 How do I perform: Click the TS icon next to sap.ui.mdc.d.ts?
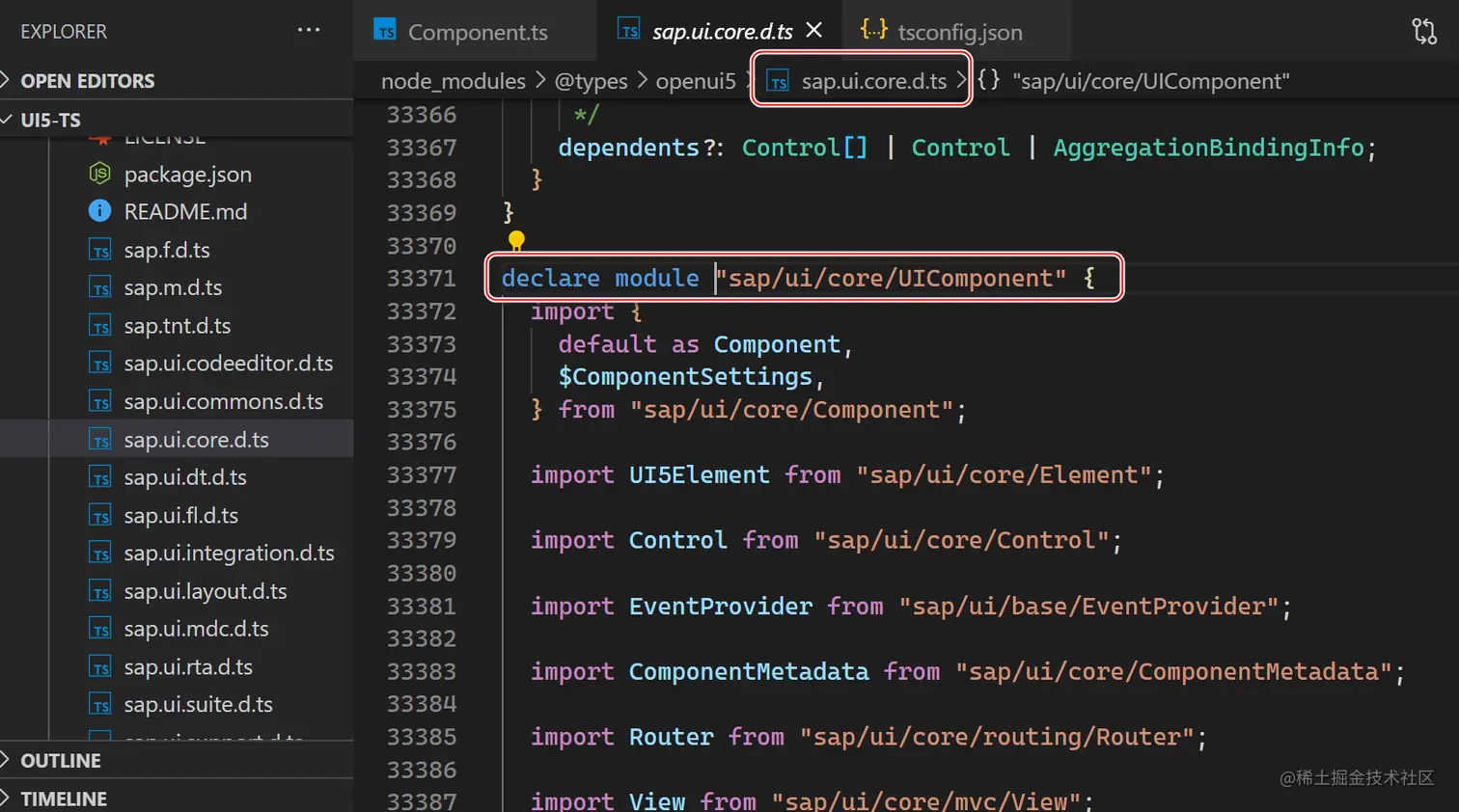tap(100, 630)
